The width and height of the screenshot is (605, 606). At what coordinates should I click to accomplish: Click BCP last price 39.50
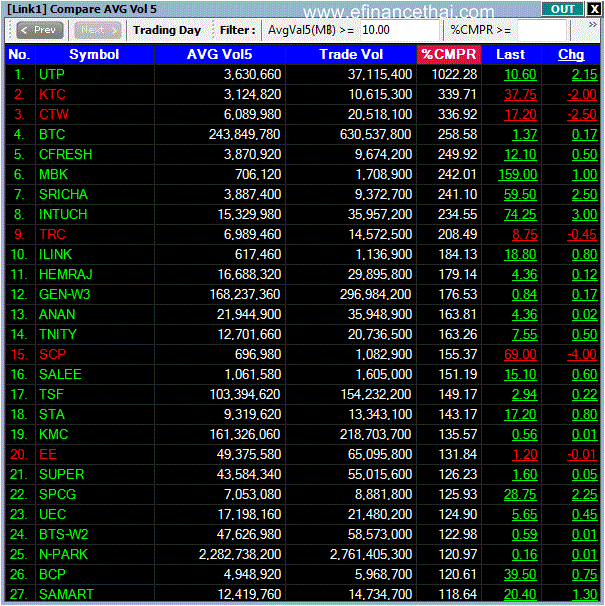coord(520,575)
